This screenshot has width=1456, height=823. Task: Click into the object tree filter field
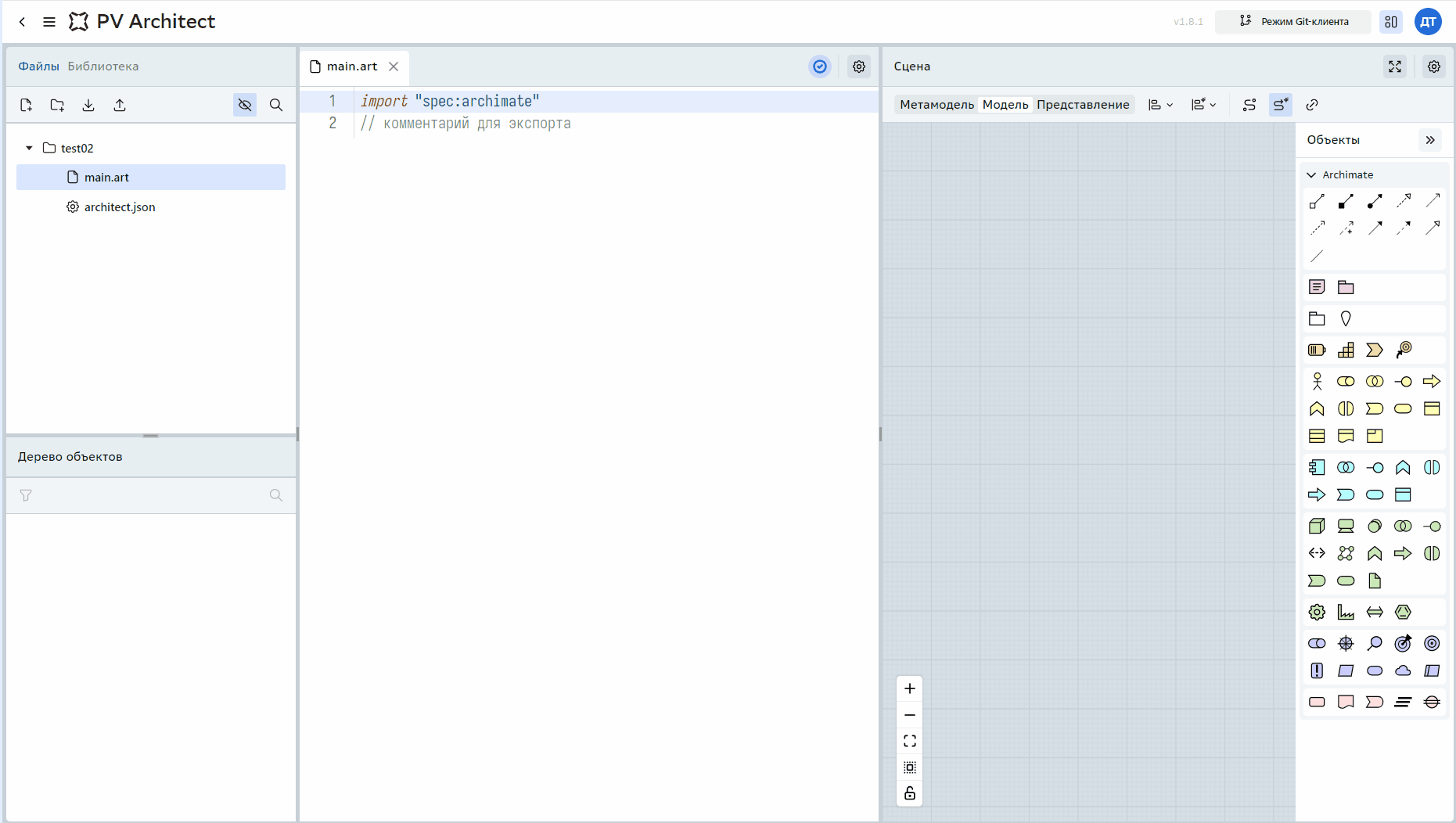tap(151, 495)
